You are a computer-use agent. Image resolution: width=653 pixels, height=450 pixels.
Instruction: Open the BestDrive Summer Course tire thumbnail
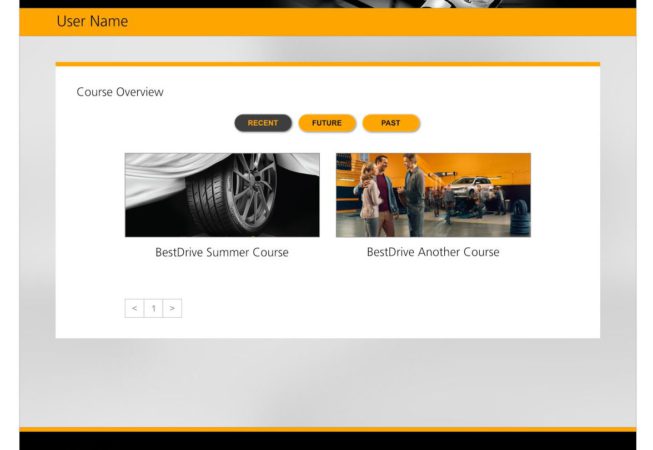(x=222, y=195)
